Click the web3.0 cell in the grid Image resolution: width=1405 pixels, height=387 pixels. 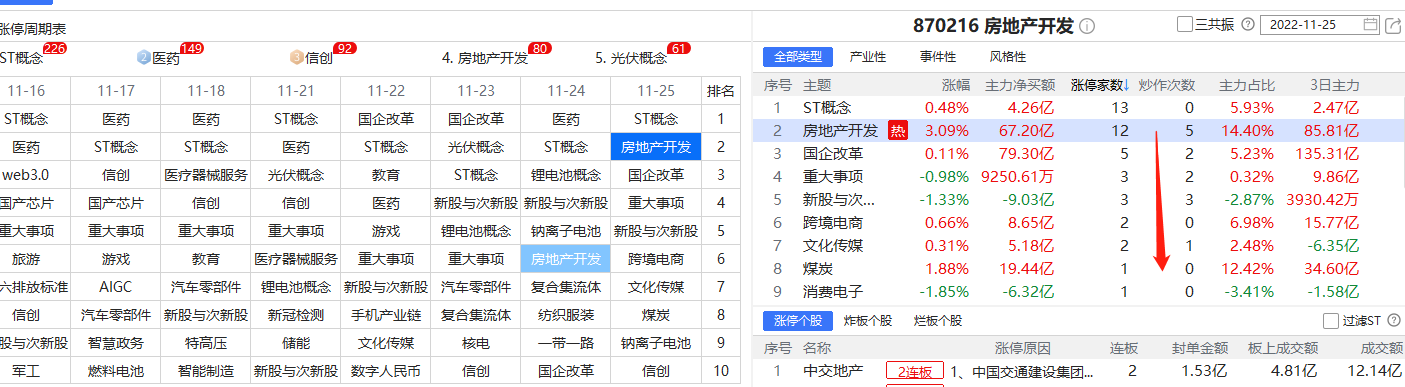[25, 175]
